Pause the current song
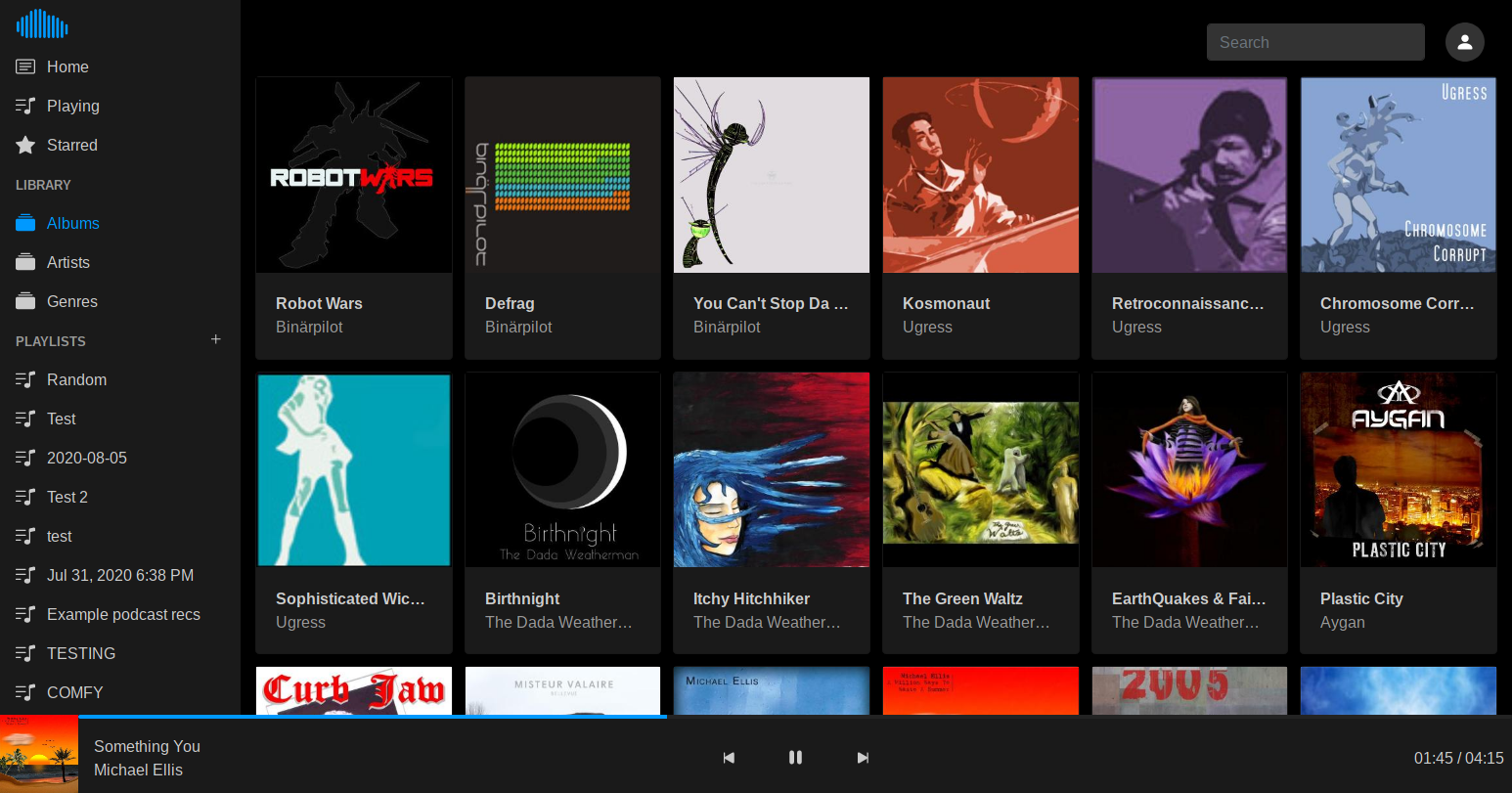The image size is (1512, 793). tap(795, 758)
